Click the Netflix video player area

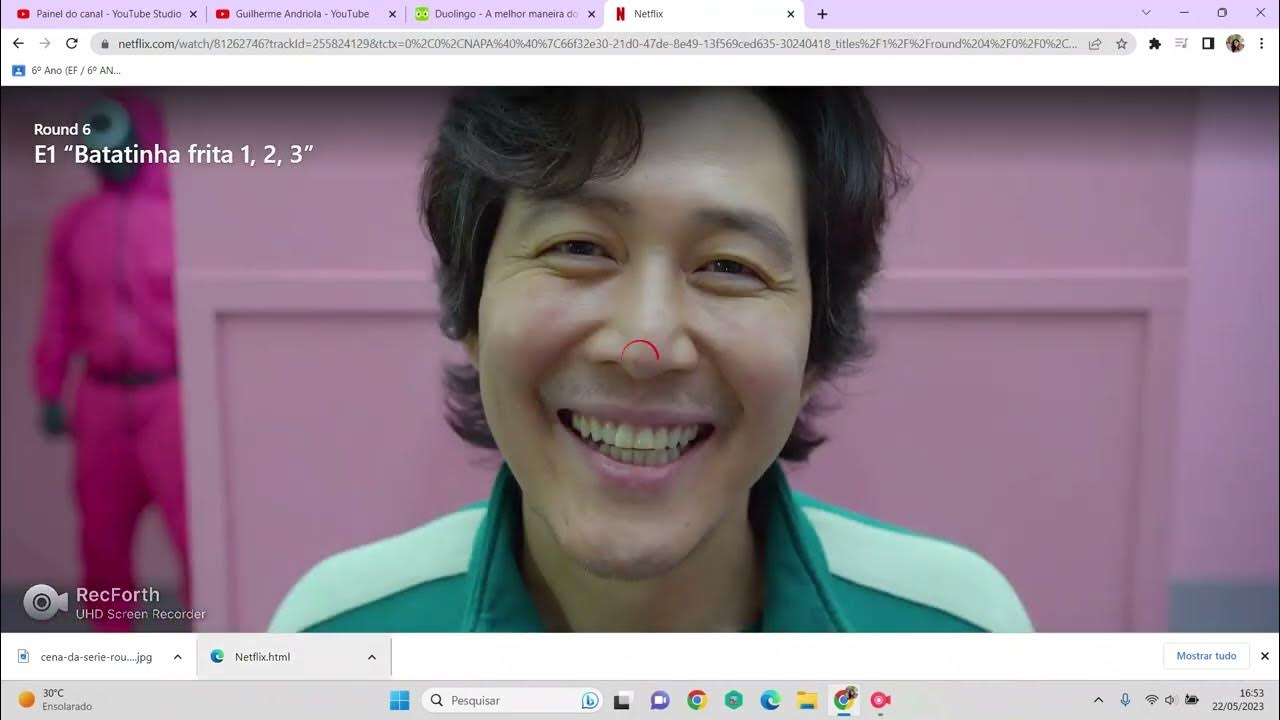coord(640,359)
